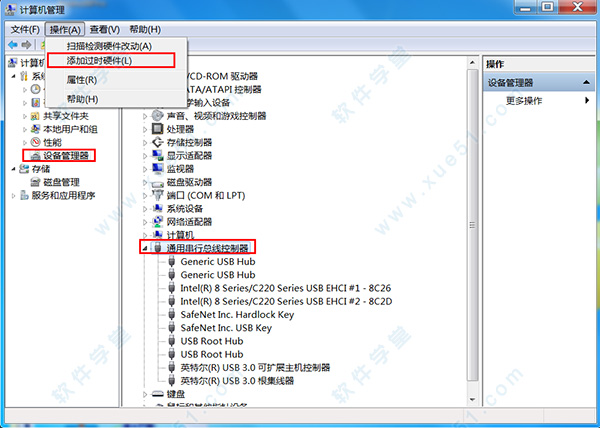This screenshot has height=428, width=600.
Task: Click the 磁盘管理 disk management icon
Action: [x=35, y=183]
